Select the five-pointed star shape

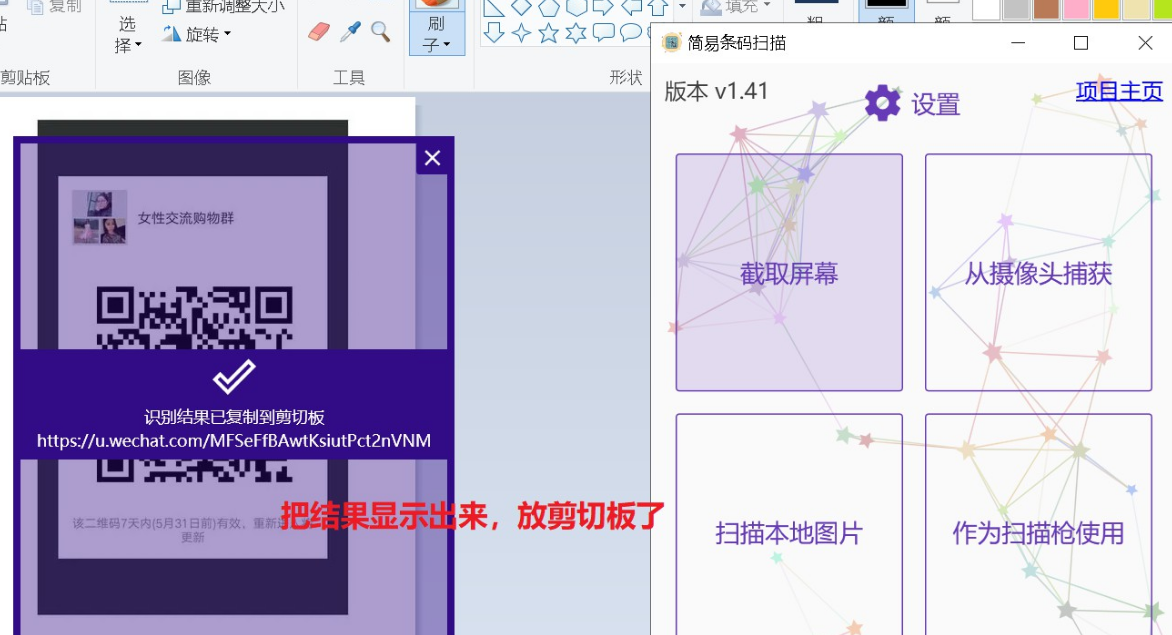click(x=548, y=31)
